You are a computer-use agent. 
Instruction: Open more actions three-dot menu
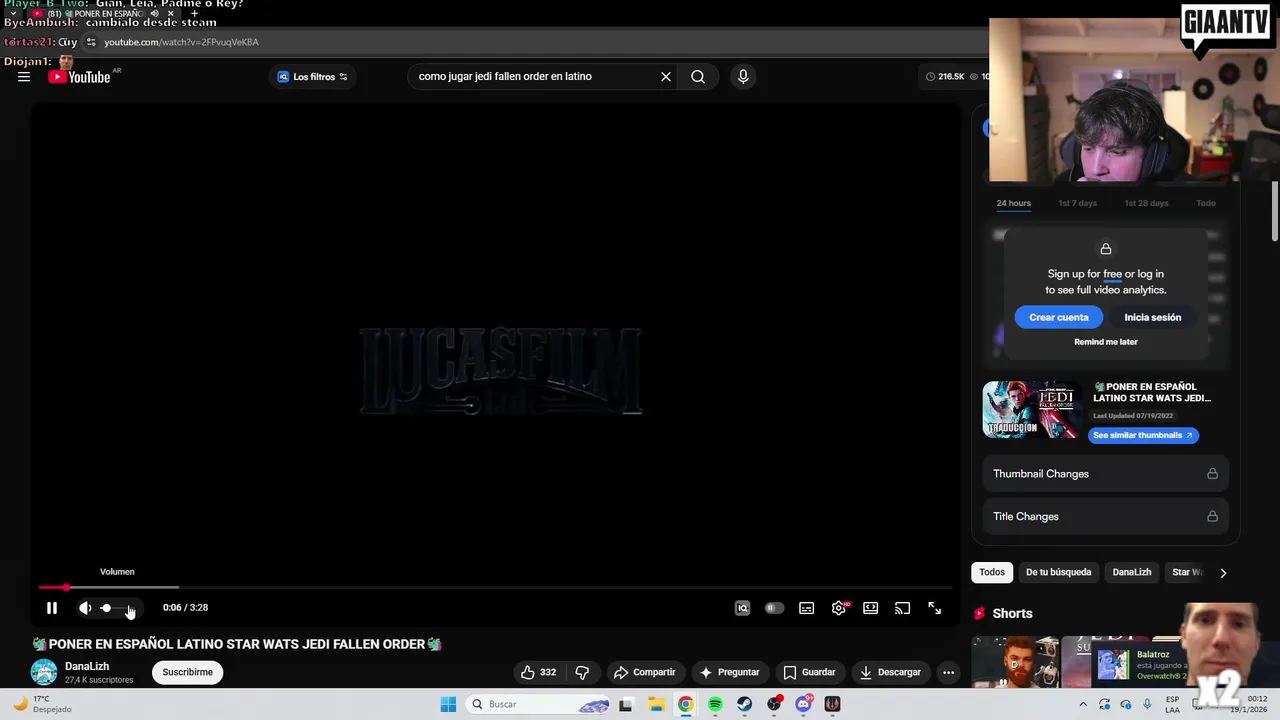point(949,672)
